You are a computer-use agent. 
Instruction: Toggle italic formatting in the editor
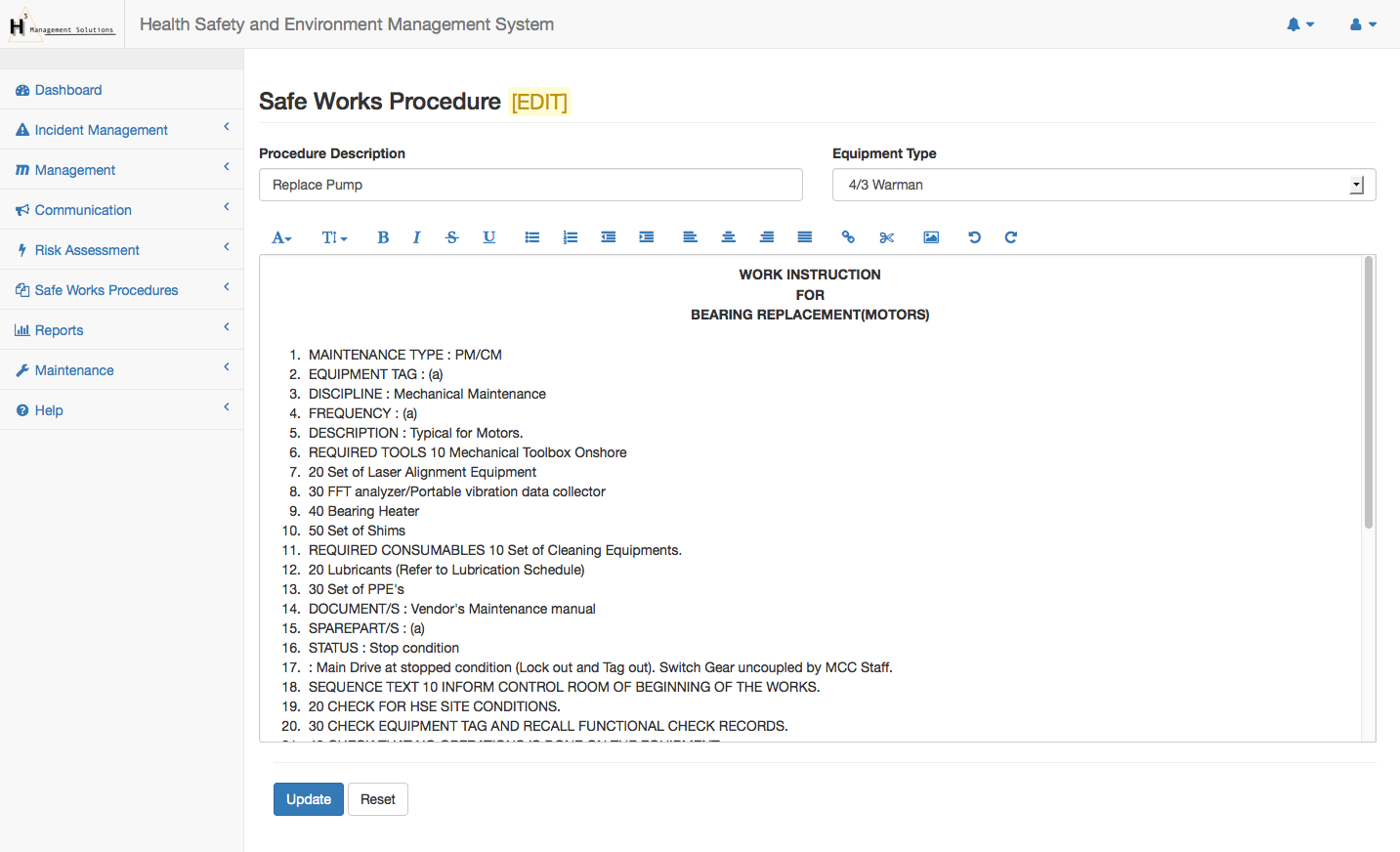pyautogui.click(x=416, y=237)
